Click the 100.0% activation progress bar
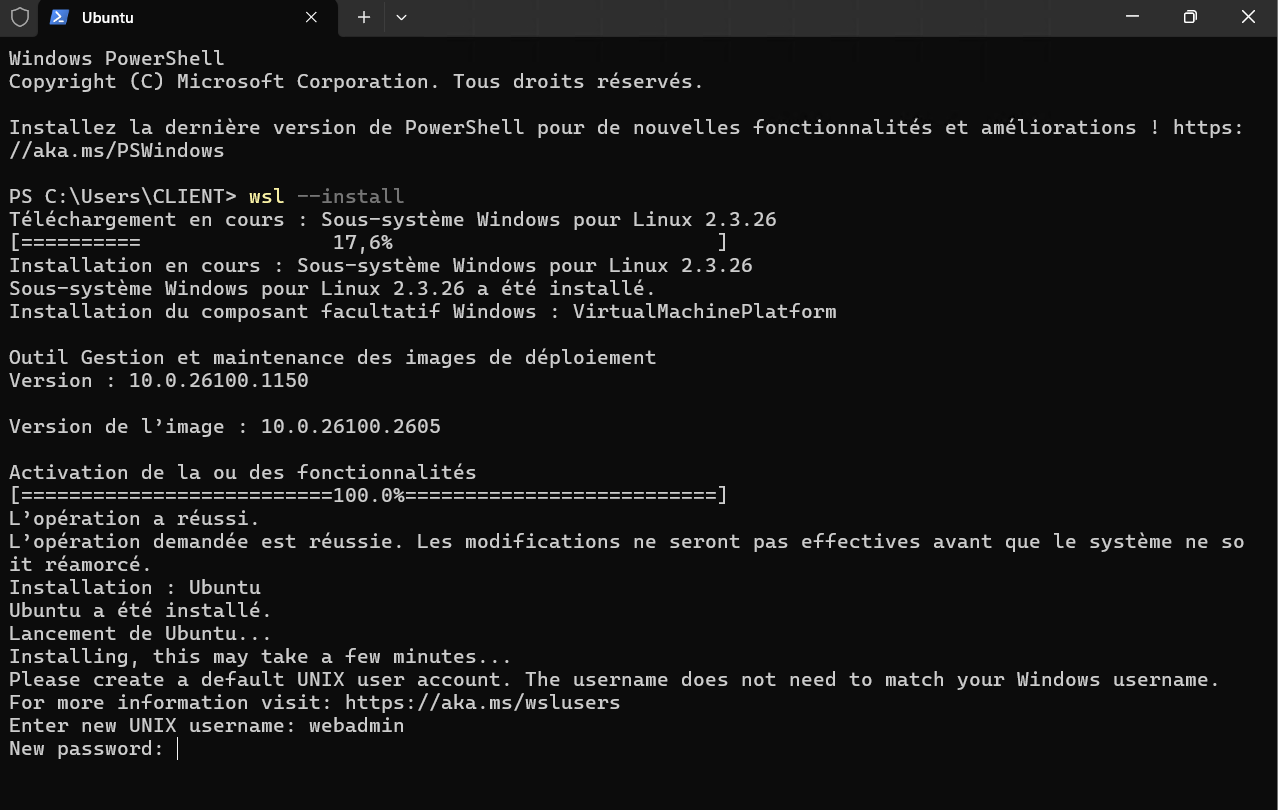Screen dimensions: 1278x810 (368, 496)
